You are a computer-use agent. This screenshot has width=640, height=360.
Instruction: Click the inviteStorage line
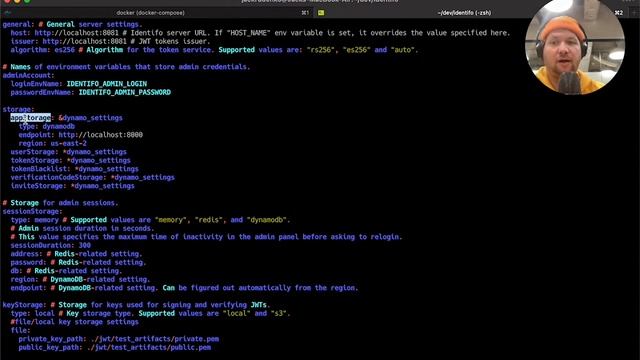73,186
